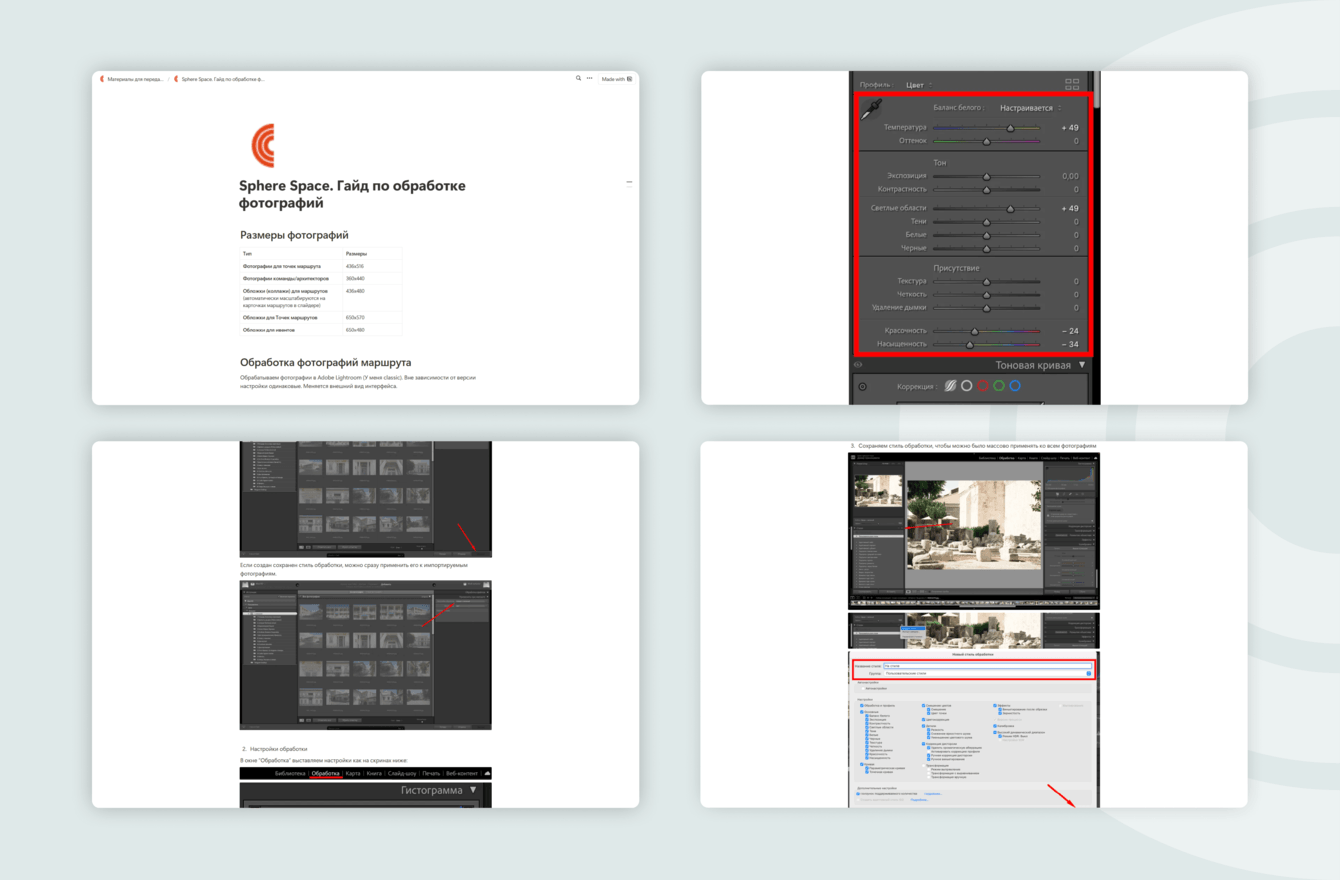Select the green channel curve circle
The height and width of the screenshot is (880, 1340).
[x=999, y=386]
